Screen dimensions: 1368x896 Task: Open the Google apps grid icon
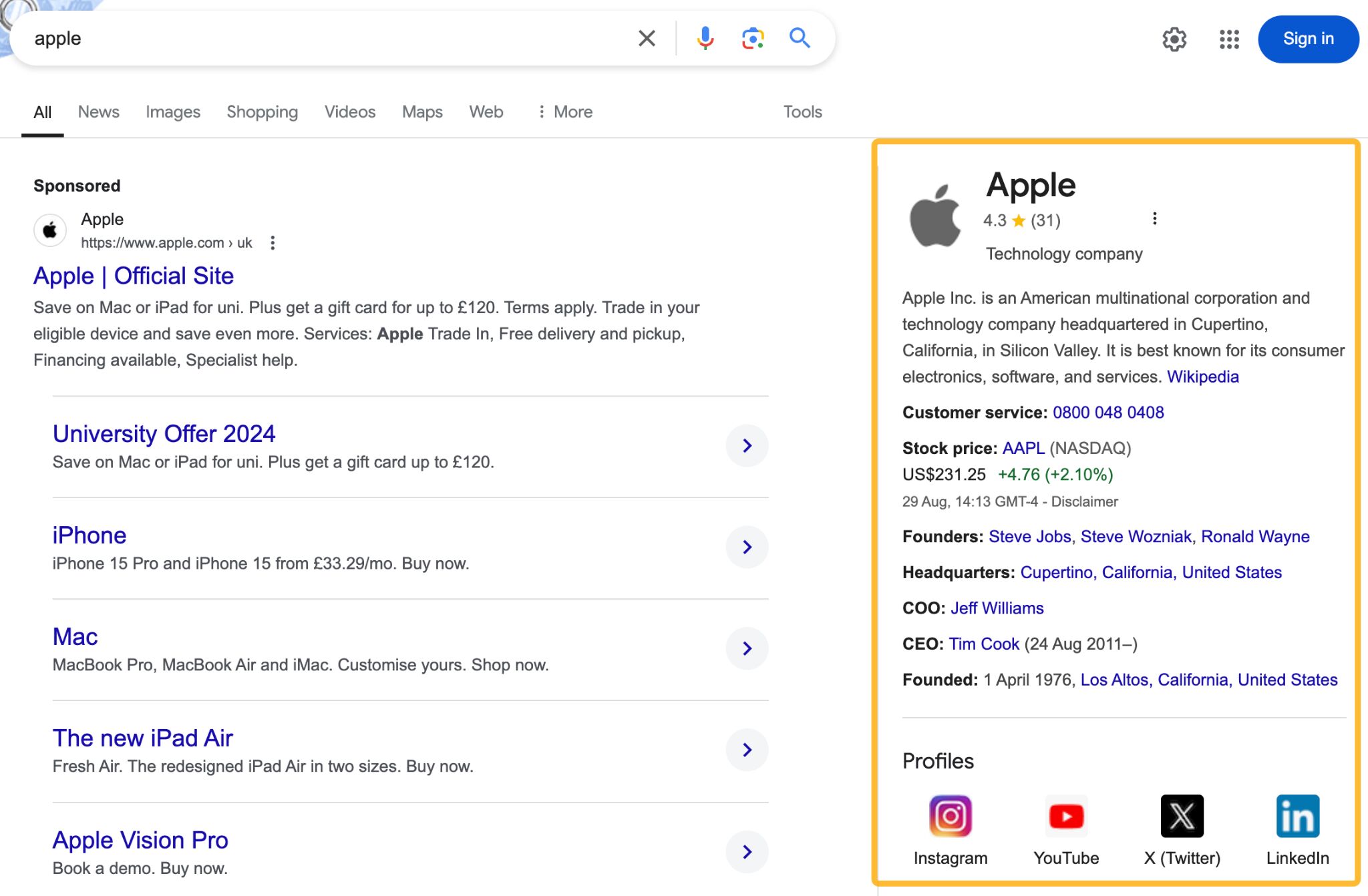point(1229,39)
